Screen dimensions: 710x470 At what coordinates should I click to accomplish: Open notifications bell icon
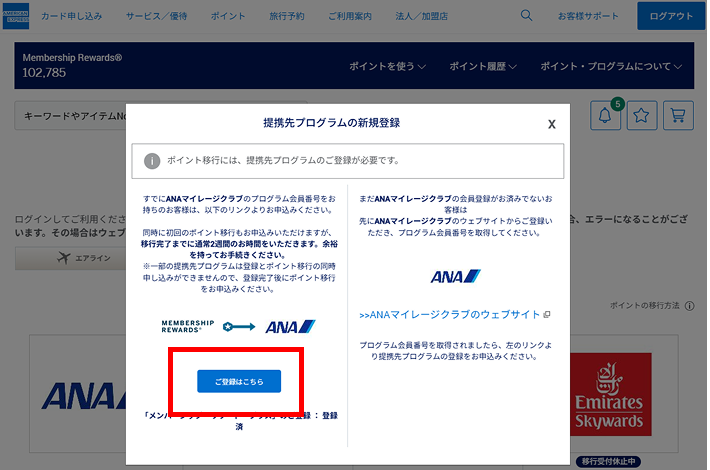tap(604, 115)
